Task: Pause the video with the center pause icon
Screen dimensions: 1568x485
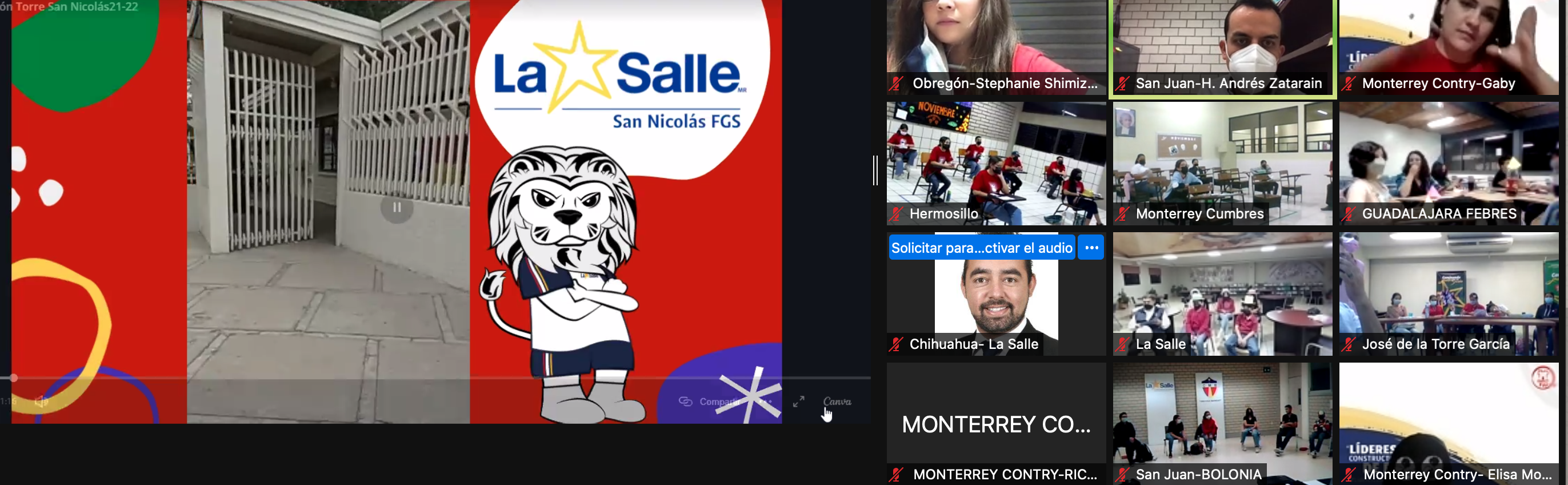Action: coord(396,207)
